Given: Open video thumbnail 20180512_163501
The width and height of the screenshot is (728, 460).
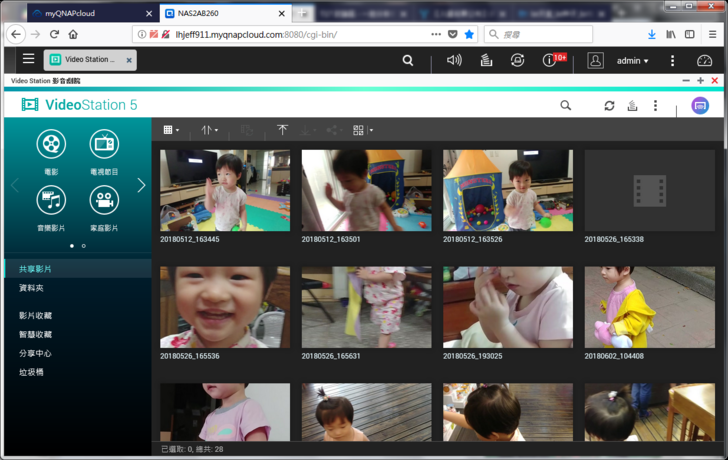Looking at the screenshot, I should [366, 190].
